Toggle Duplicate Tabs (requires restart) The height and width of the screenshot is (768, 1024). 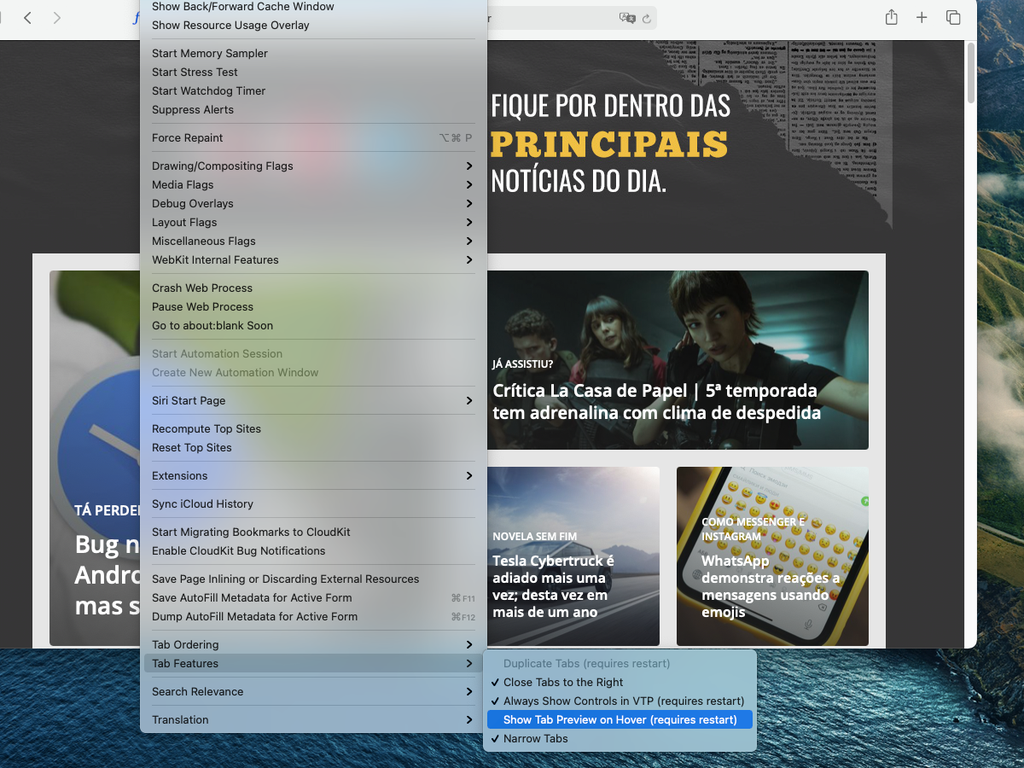[620, 664]
